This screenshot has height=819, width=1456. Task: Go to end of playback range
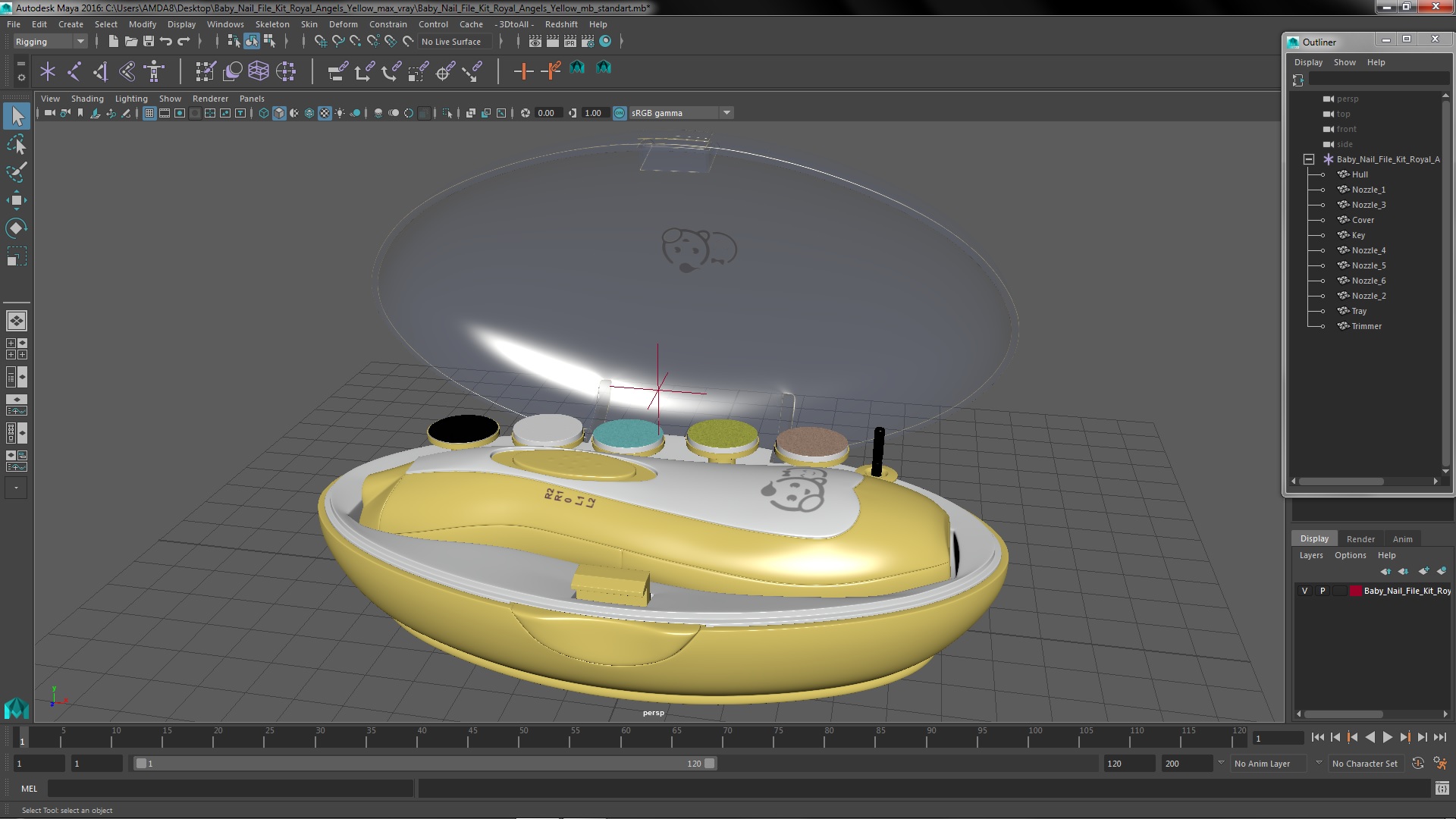click(1440, 737)
